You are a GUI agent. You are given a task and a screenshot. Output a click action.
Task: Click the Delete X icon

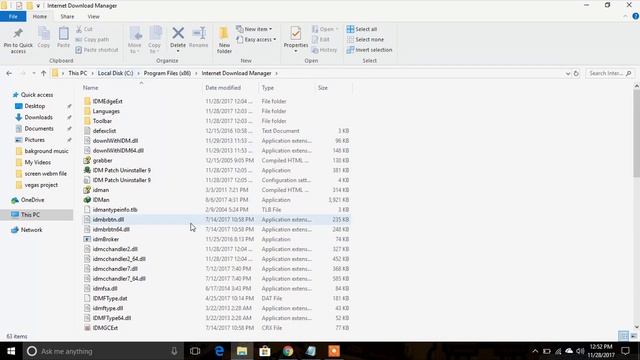click(178, 33)
